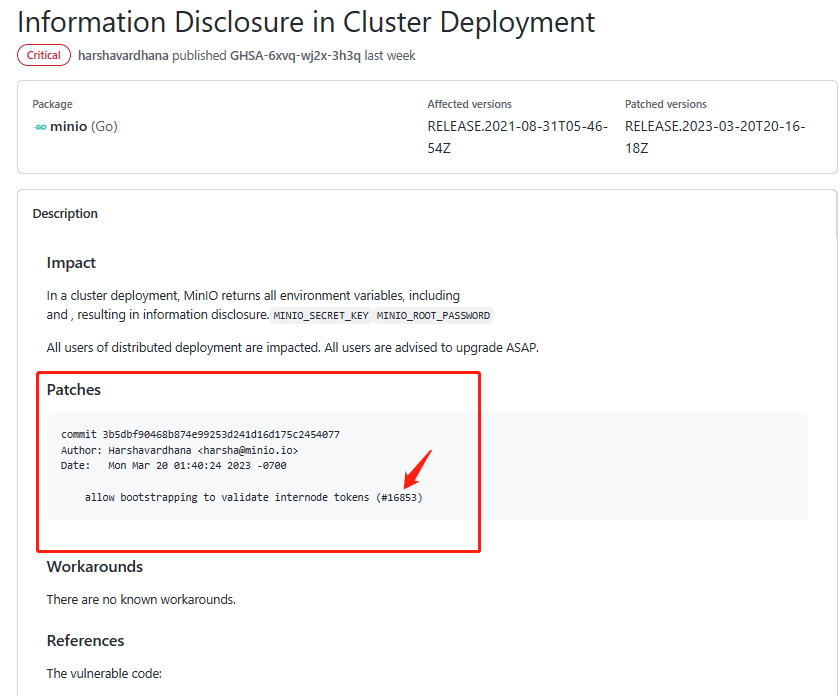Click the Impact heading
The width and height of the screenshot is (840, 696).
(71, 263)
